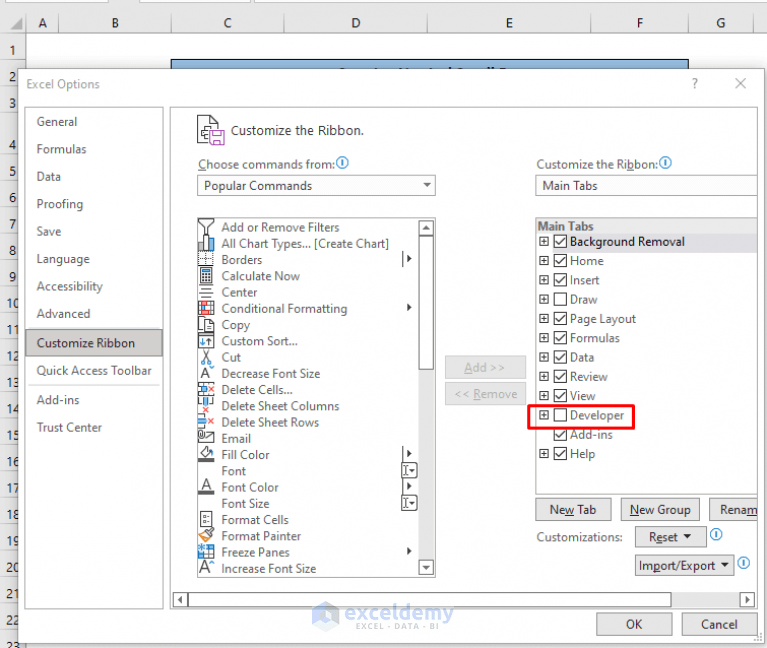Click the New Tab button
The height and width of the screenshot is (648, 767).
(x=573, y=510)
